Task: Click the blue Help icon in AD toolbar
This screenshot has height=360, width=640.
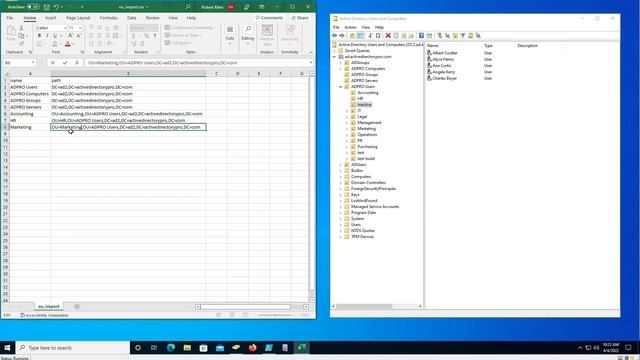Action: (x=421, y=36)
